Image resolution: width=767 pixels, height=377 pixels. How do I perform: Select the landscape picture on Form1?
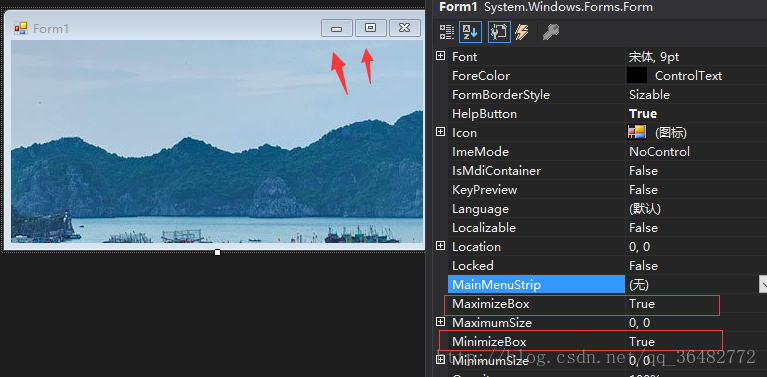pyautogui.click(x=217, y=141)
